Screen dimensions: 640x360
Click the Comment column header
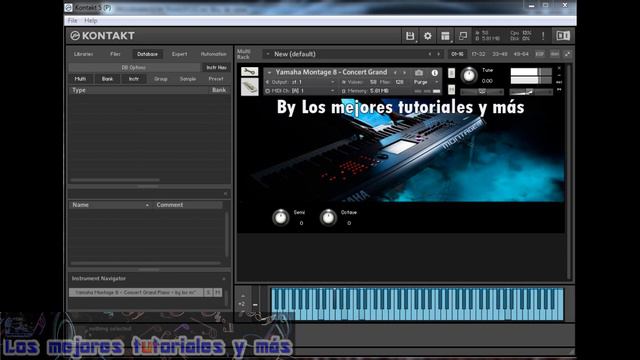click(188, 205)
